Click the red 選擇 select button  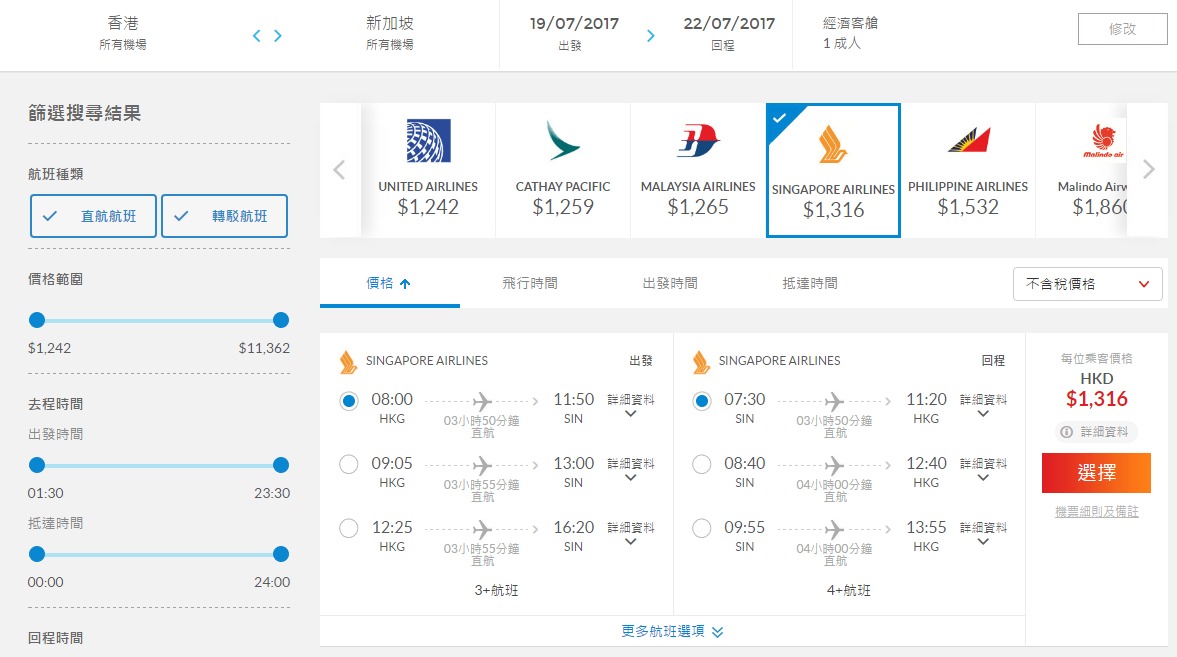pyautogui.click(x=1096, y=473)
